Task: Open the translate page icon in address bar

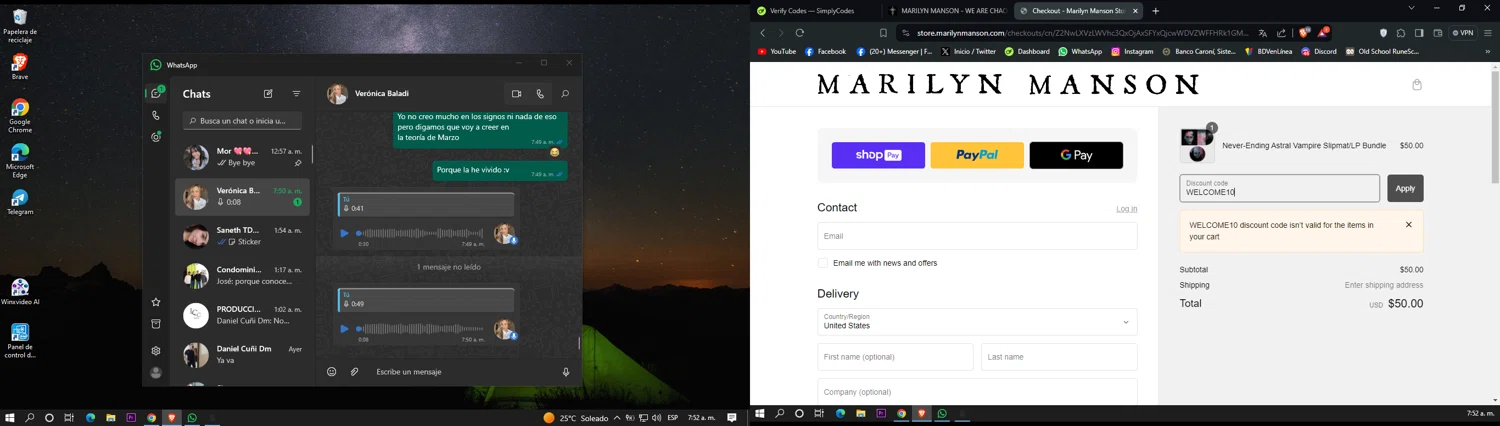Action: [x=1263, y=33]
